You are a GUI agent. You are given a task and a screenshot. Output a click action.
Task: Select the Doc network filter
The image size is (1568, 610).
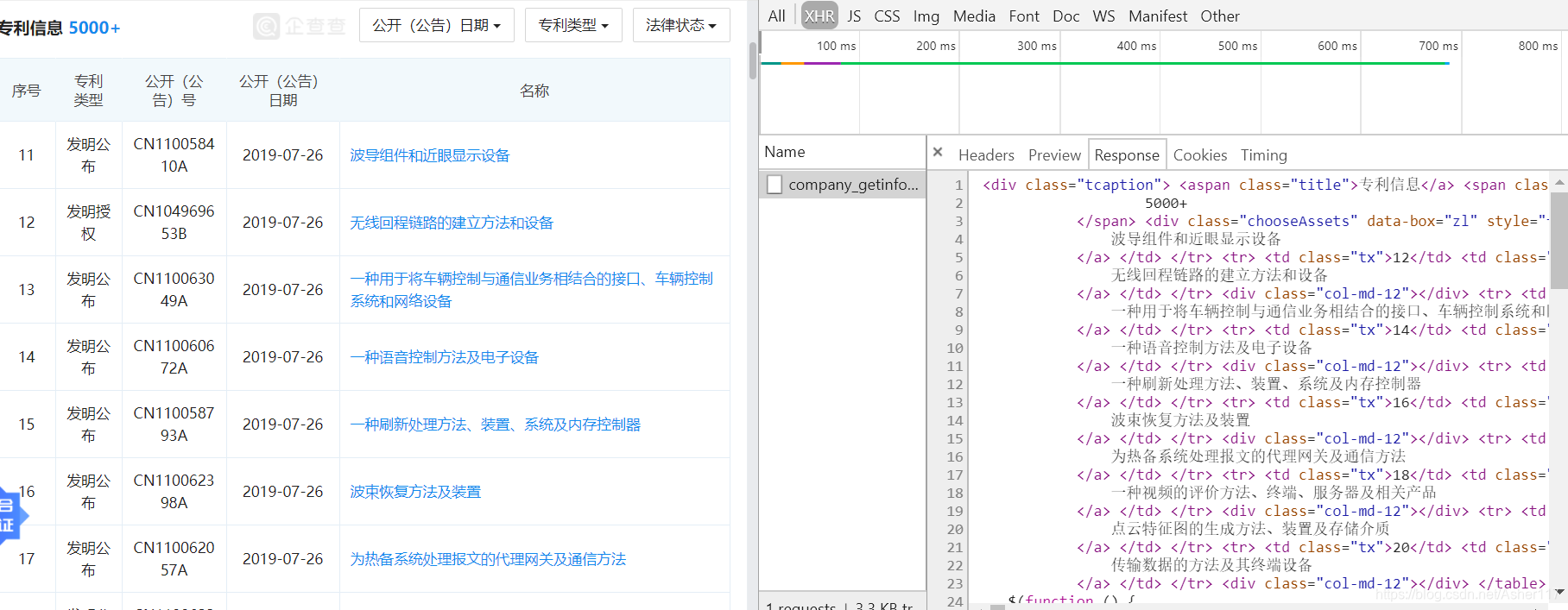1066,16
